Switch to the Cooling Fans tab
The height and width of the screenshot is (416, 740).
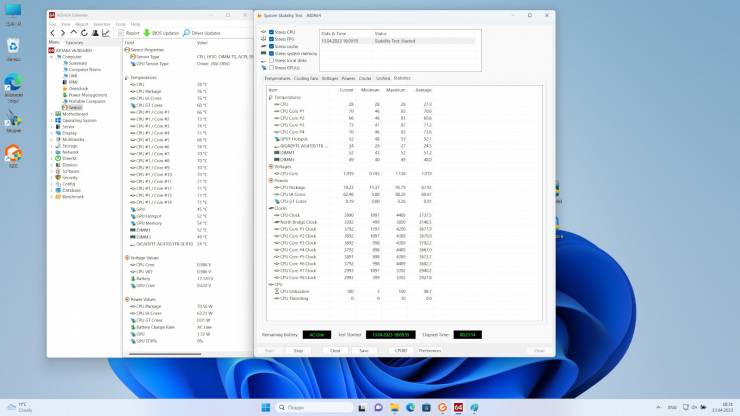pos(306,78)
